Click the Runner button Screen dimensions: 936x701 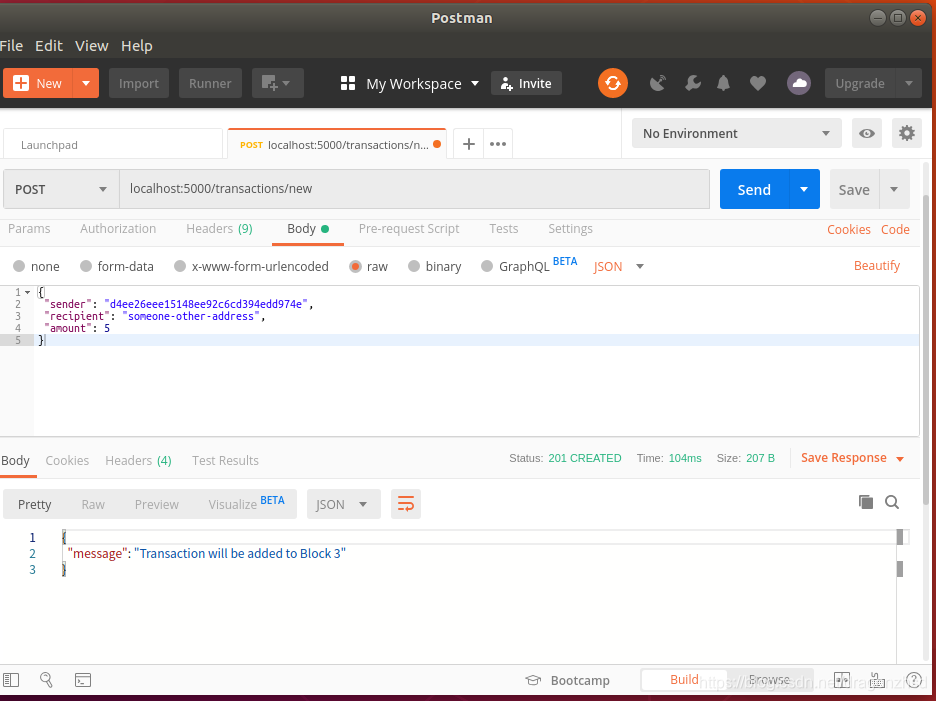coord(210,83)
